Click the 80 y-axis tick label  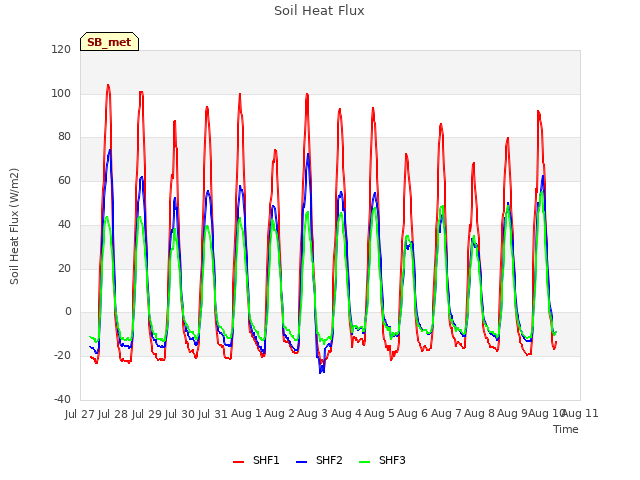tap(64, 137)
